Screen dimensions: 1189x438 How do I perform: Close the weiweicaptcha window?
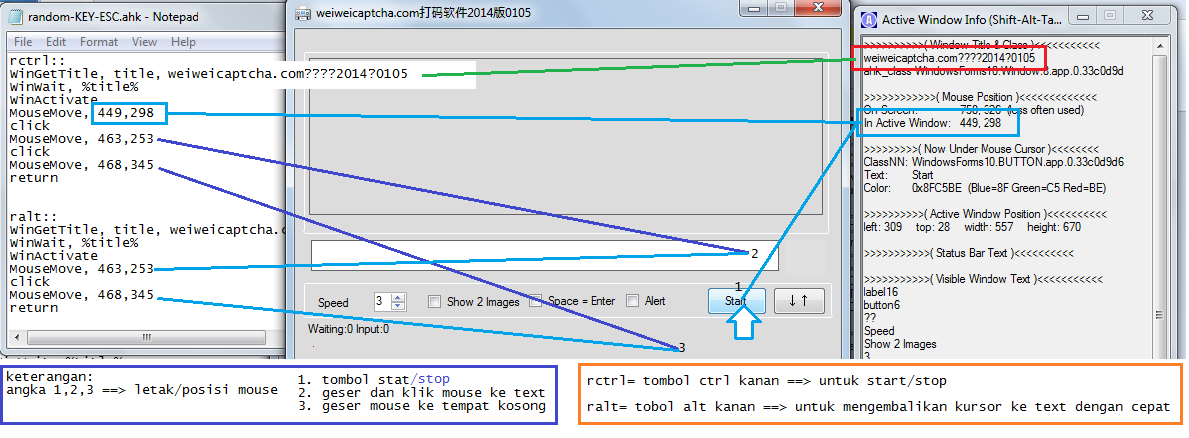coord(818,9)
